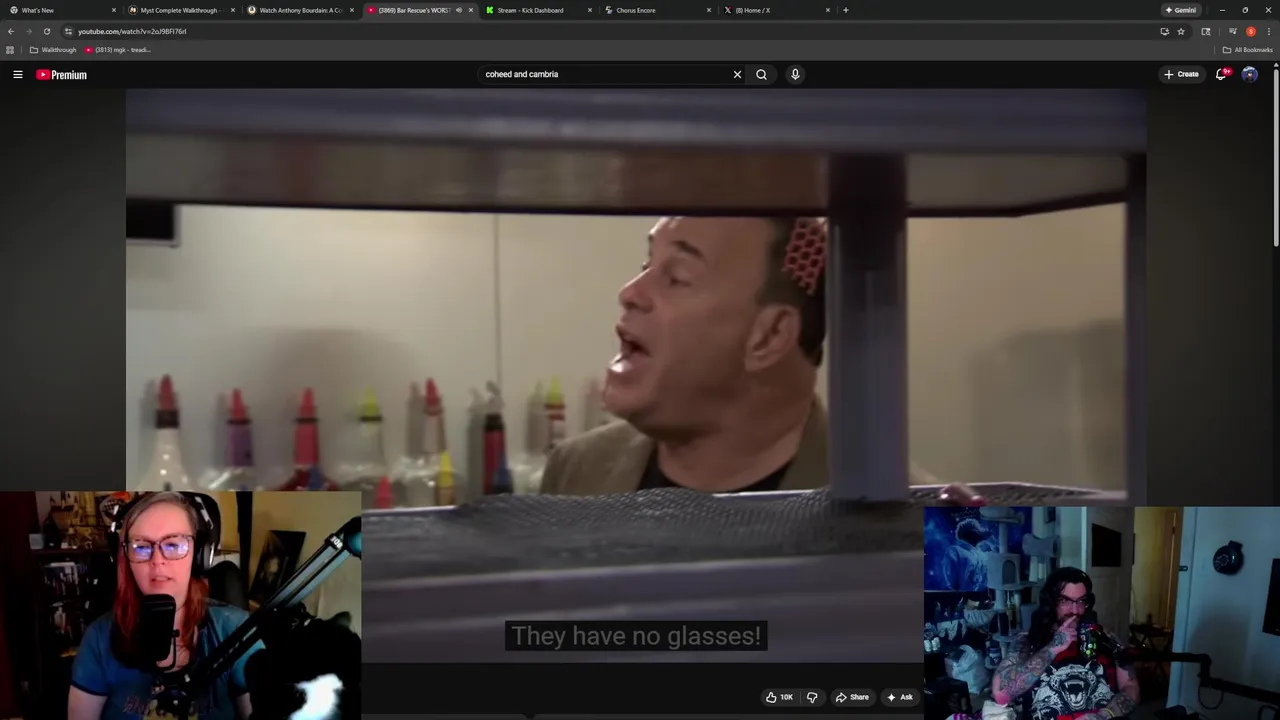Mute the Bar Rescue tab audio icon
Screen dimensions: 1280x720
coord(459,10)
